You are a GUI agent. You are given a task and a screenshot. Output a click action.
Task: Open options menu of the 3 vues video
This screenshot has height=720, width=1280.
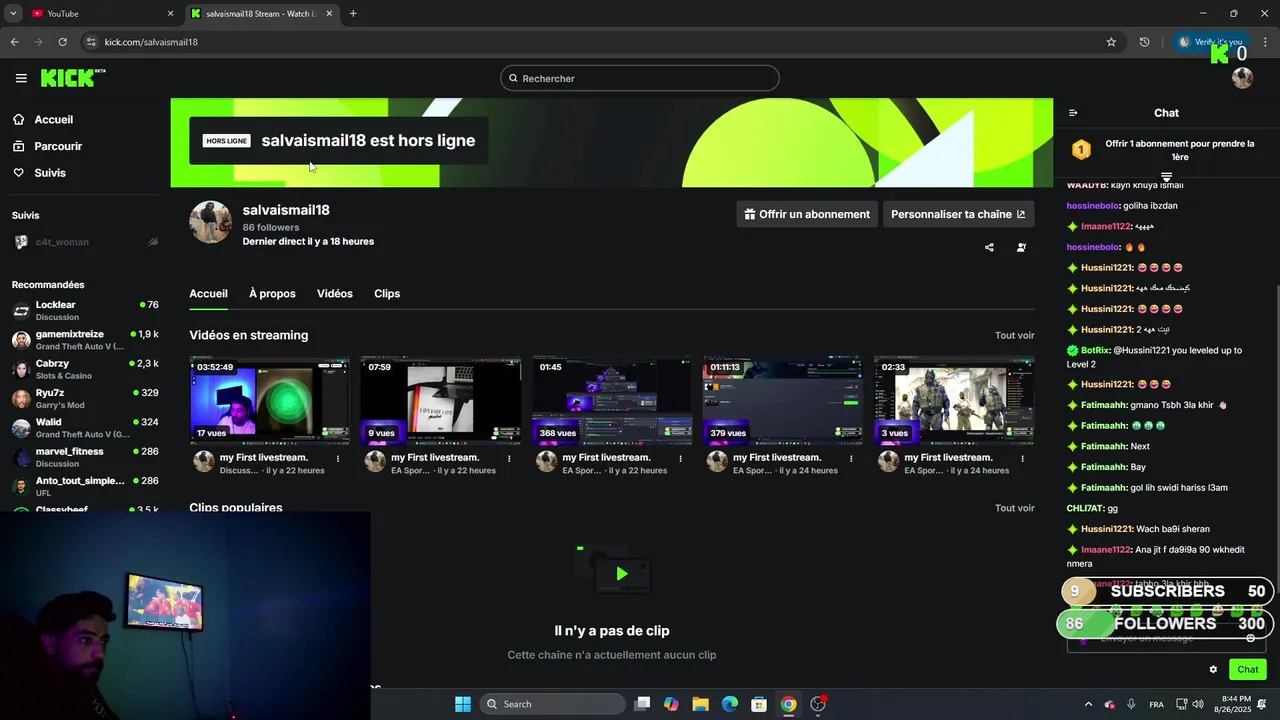click(1022, 459)
